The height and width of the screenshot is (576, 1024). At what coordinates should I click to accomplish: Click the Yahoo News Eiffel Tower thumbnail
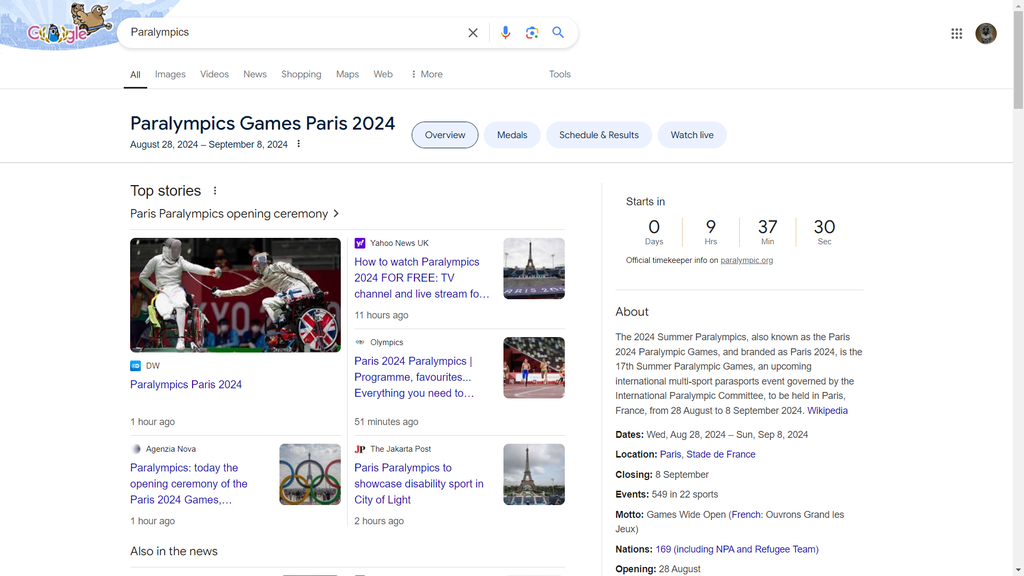(x=534, y=268)
